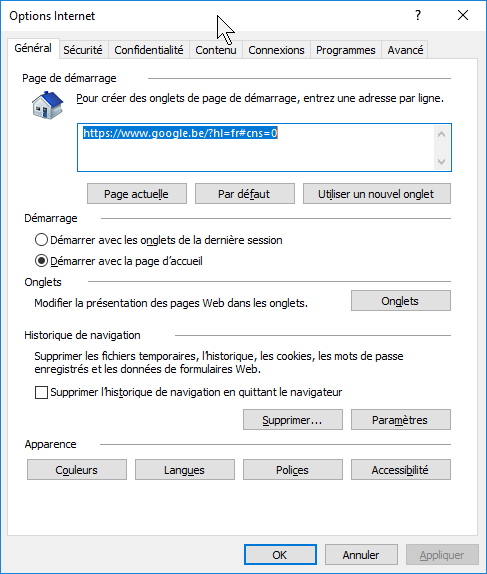This screenshot has height=574, width=487.
Task: Click the up arrow in URL box scrollbar
Action: pos(442,135)
